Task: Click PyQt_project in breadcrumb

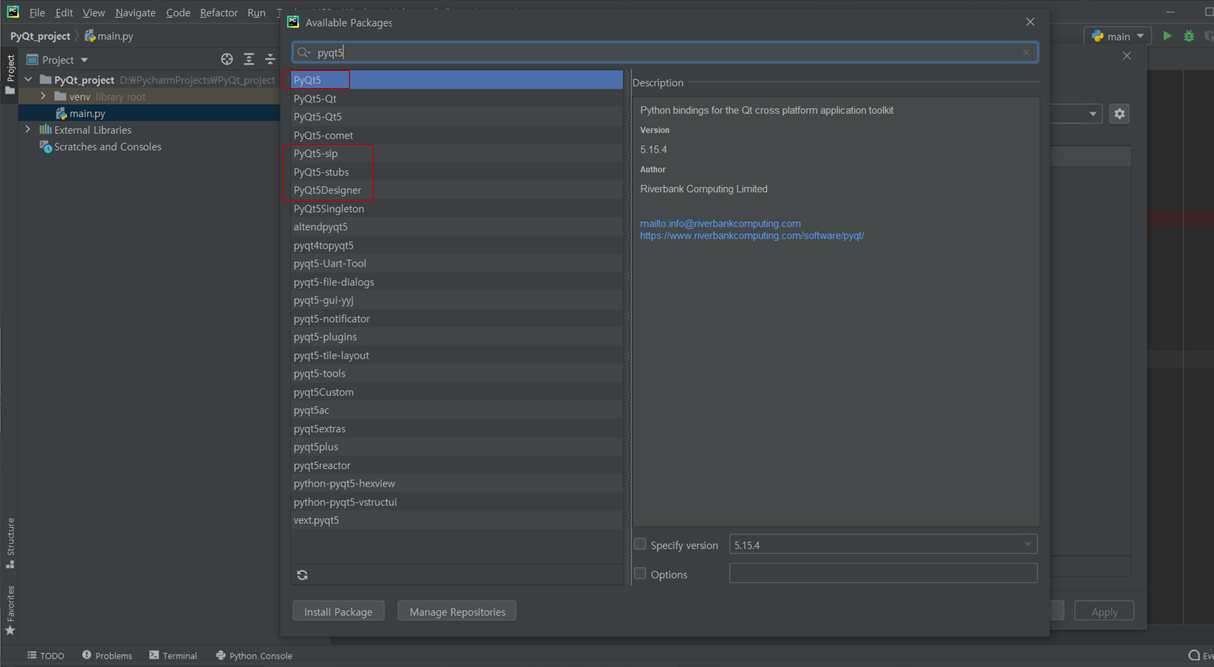Action: click(40, 36)
